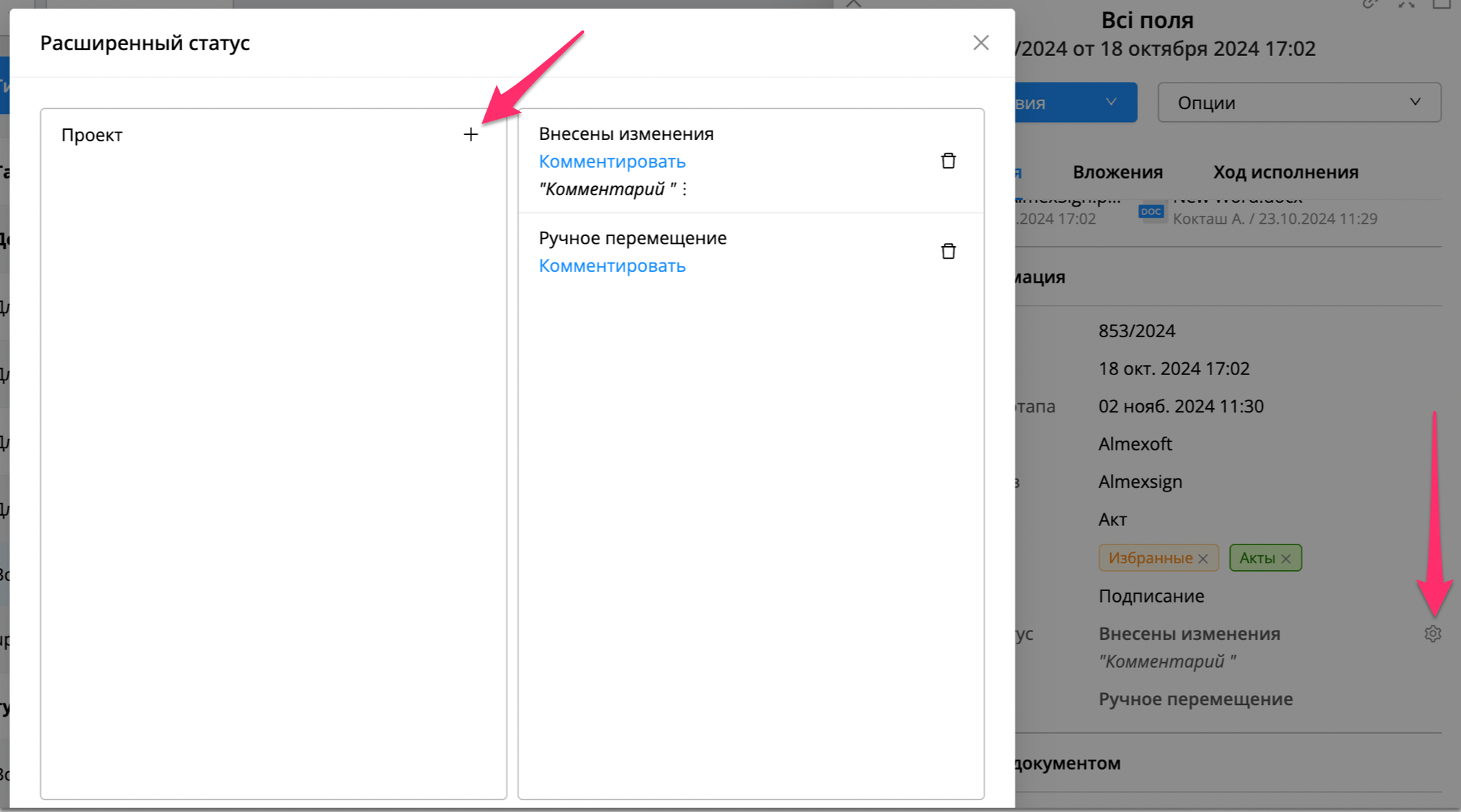
Task: Click the Акты tag label
Action: point(1257,558)
